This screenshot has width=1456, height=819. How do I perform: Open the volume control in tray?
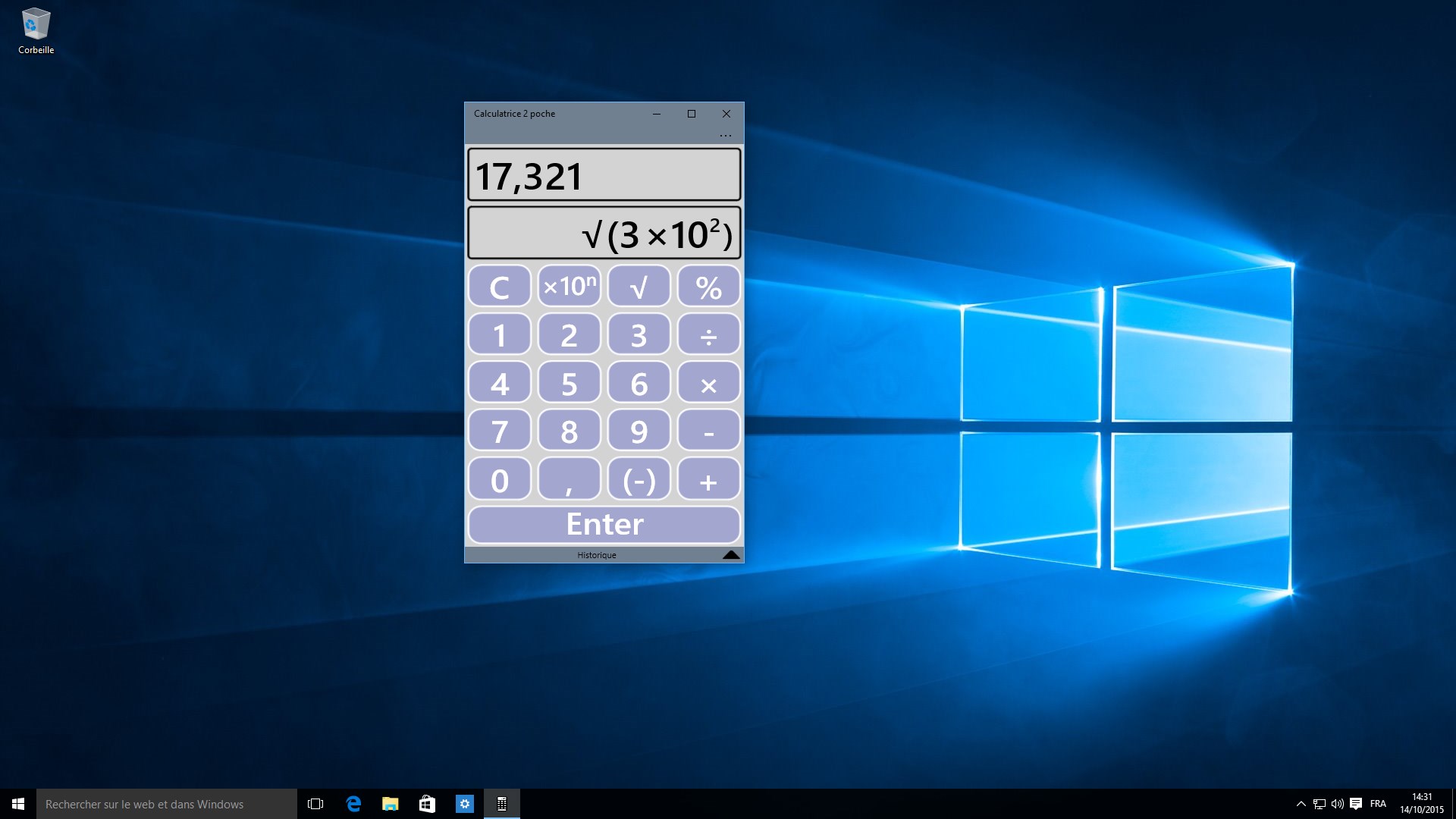coord(1337,804)
